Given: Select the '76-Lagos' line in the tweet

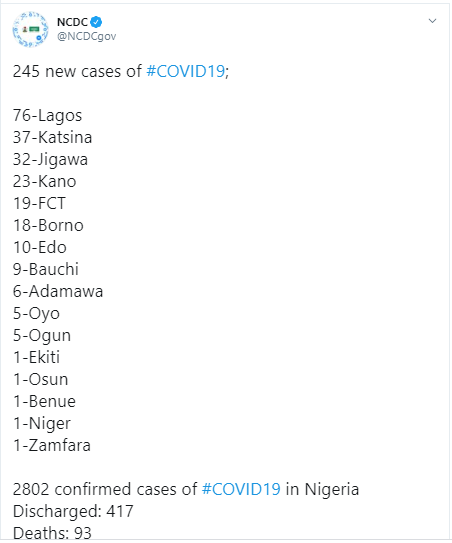Looking at the screenshot, I should [48, 116].
